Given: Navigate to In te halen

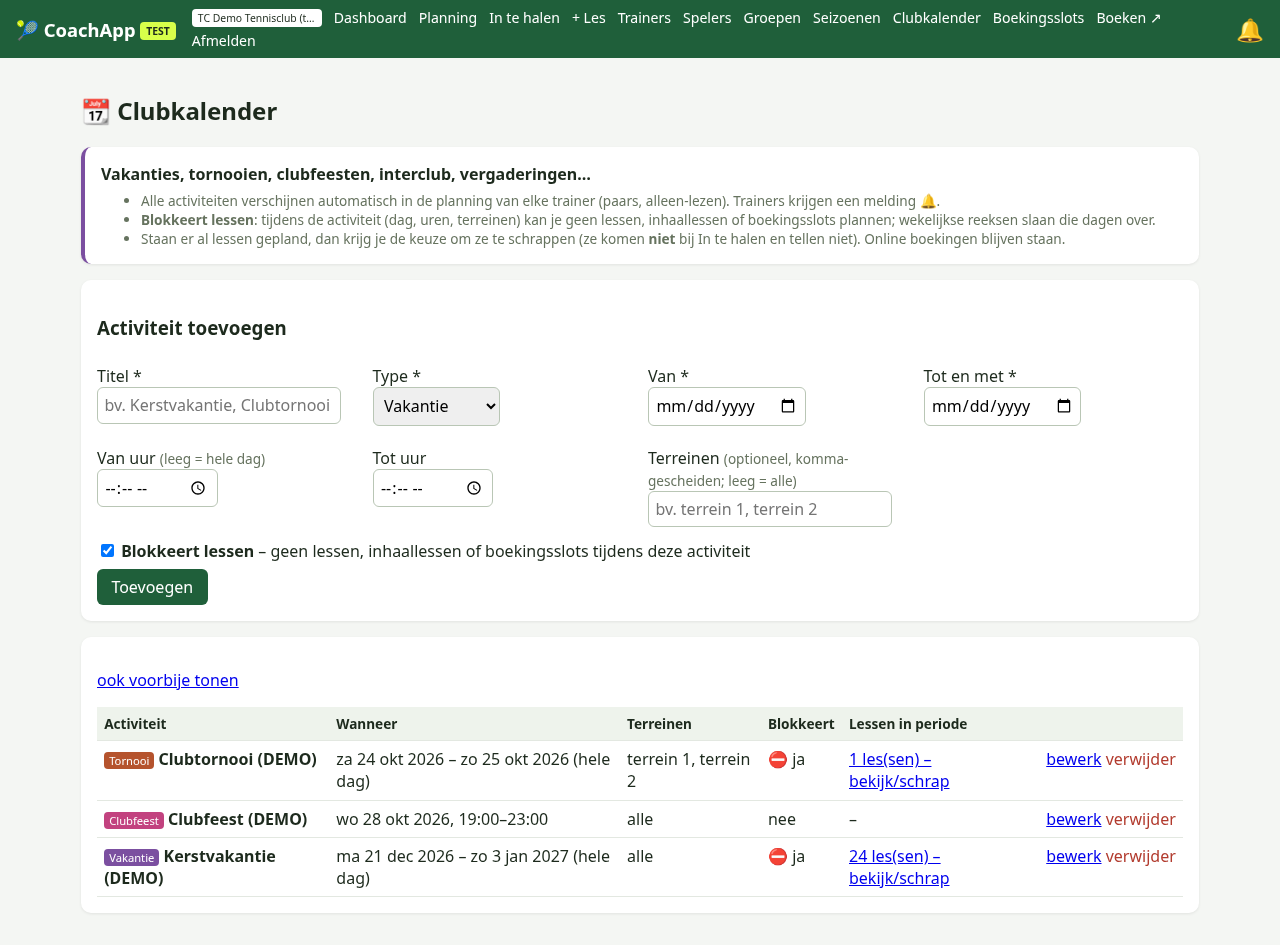Looking at the screenshot, I should (524, 18).
